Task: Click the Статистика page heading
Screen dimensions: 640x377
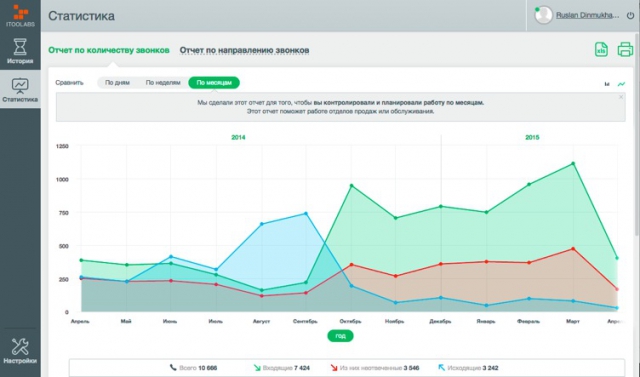Action: point(82,16)
